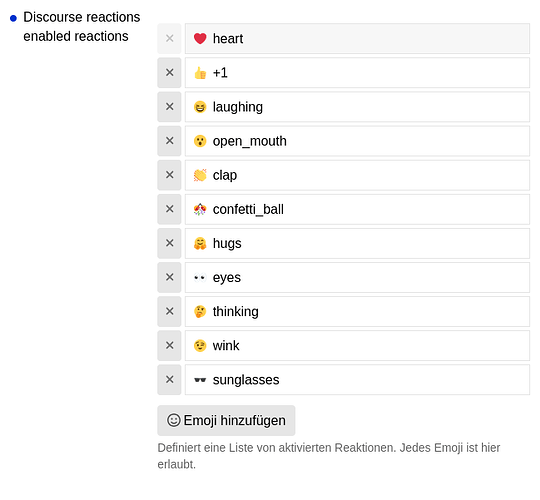Click the confetti ball emoji icon
Viewport: 540px width, 500px height.
200,209
